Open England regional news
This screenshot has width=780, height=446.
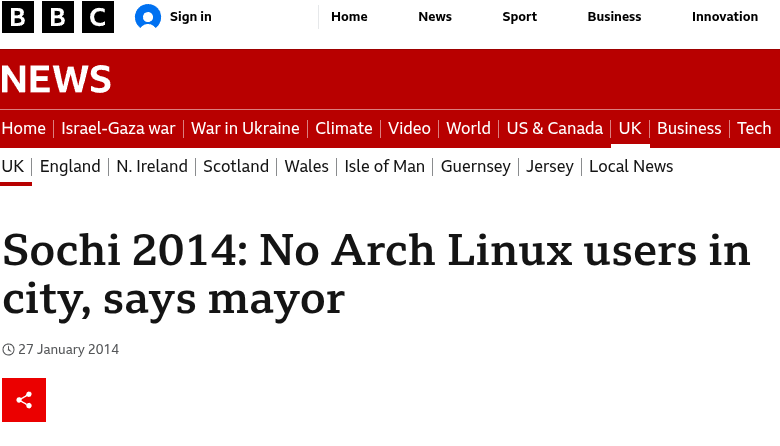click(x=70, y=166)
